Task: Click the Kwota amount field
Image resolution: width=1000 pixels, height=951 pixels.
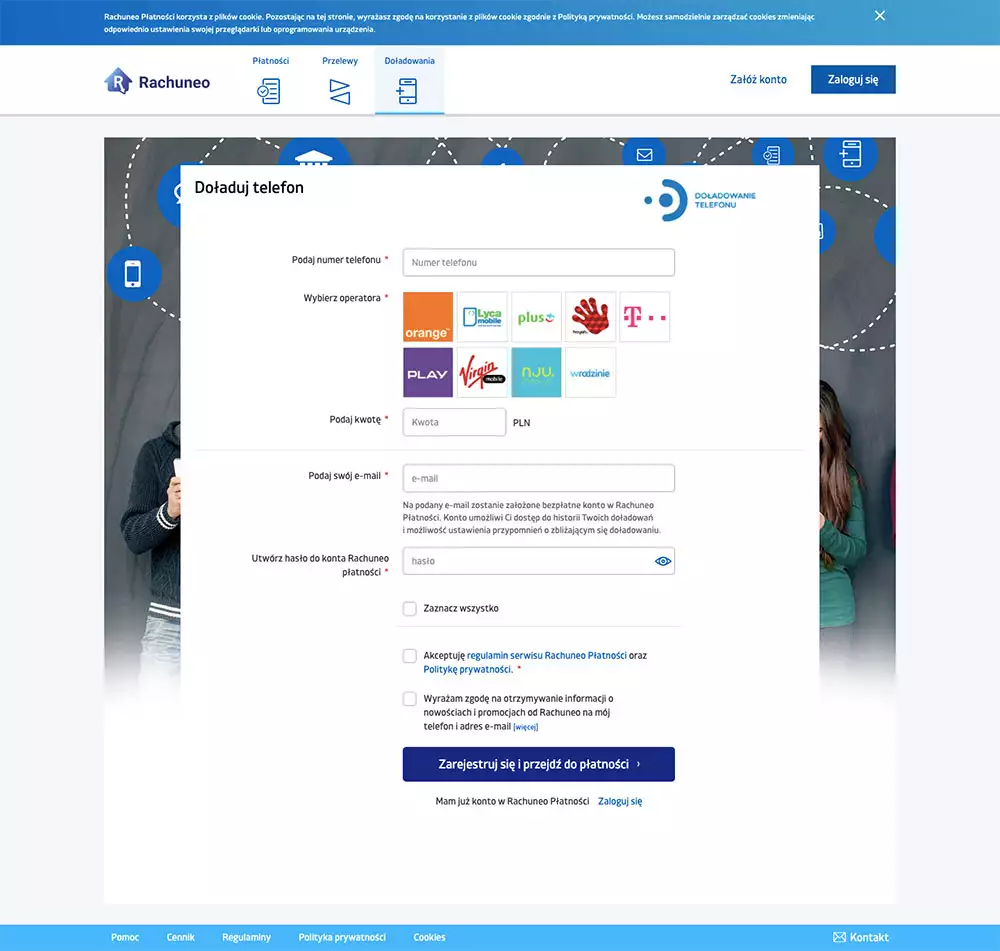Action: tap(454, 421)
